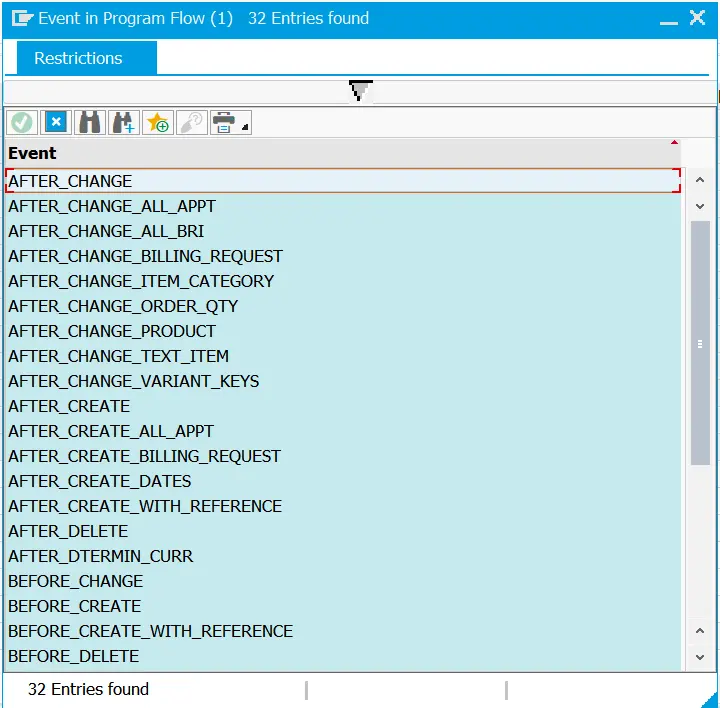Select AFTER_CREATE_BILLING_REQUEST row
Image resolution: width=720 pixels, height=708 pixels.
[343, 456]
